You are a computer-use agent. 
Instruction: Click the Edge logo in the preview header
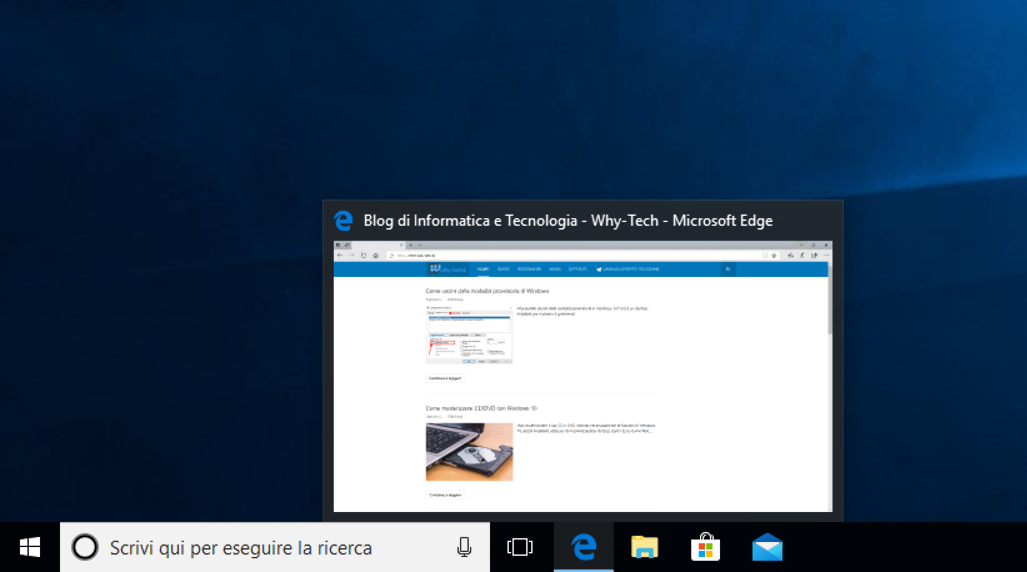click(x=343, y=221)
